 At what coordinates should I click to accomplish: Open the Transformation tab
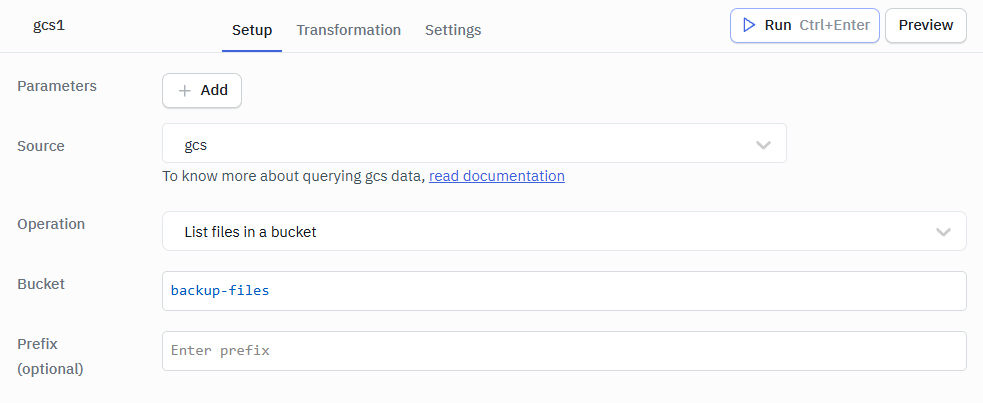(x=348, y=30)
